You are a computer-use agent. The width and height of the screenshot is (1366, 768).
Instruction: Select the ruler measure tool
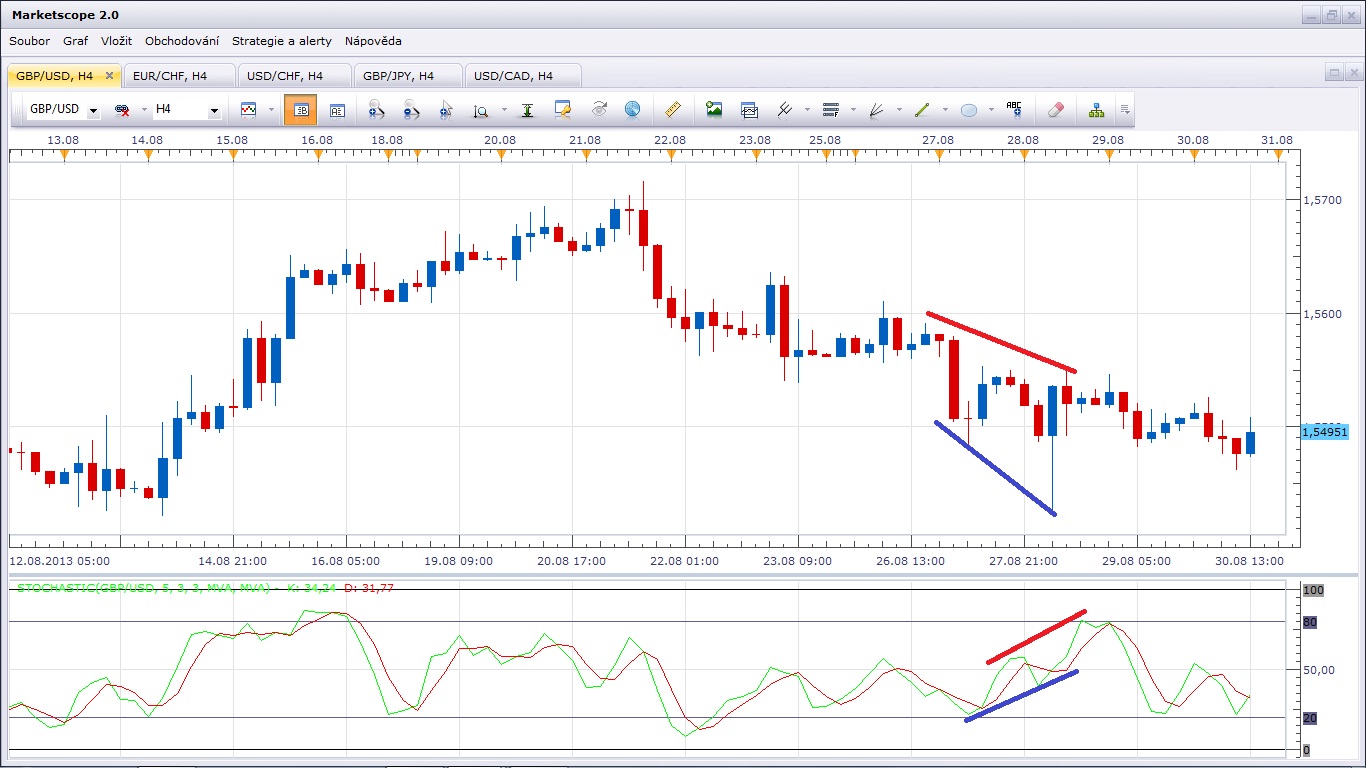point(673,110)
